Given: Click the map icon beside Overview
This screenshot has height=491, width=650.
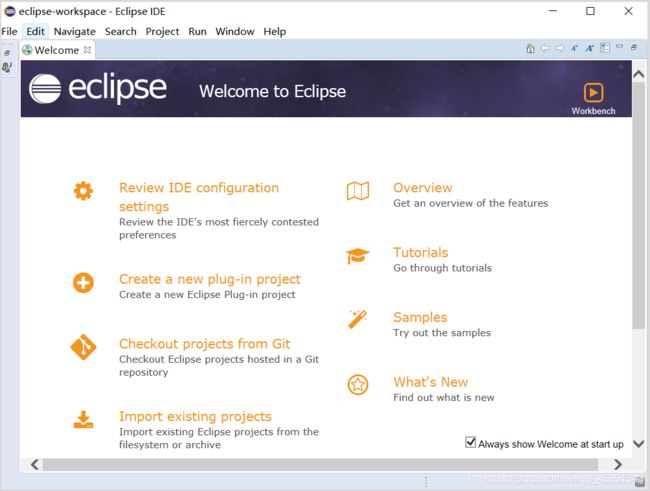Looking at the screenshot, I should tap(358, 191).
